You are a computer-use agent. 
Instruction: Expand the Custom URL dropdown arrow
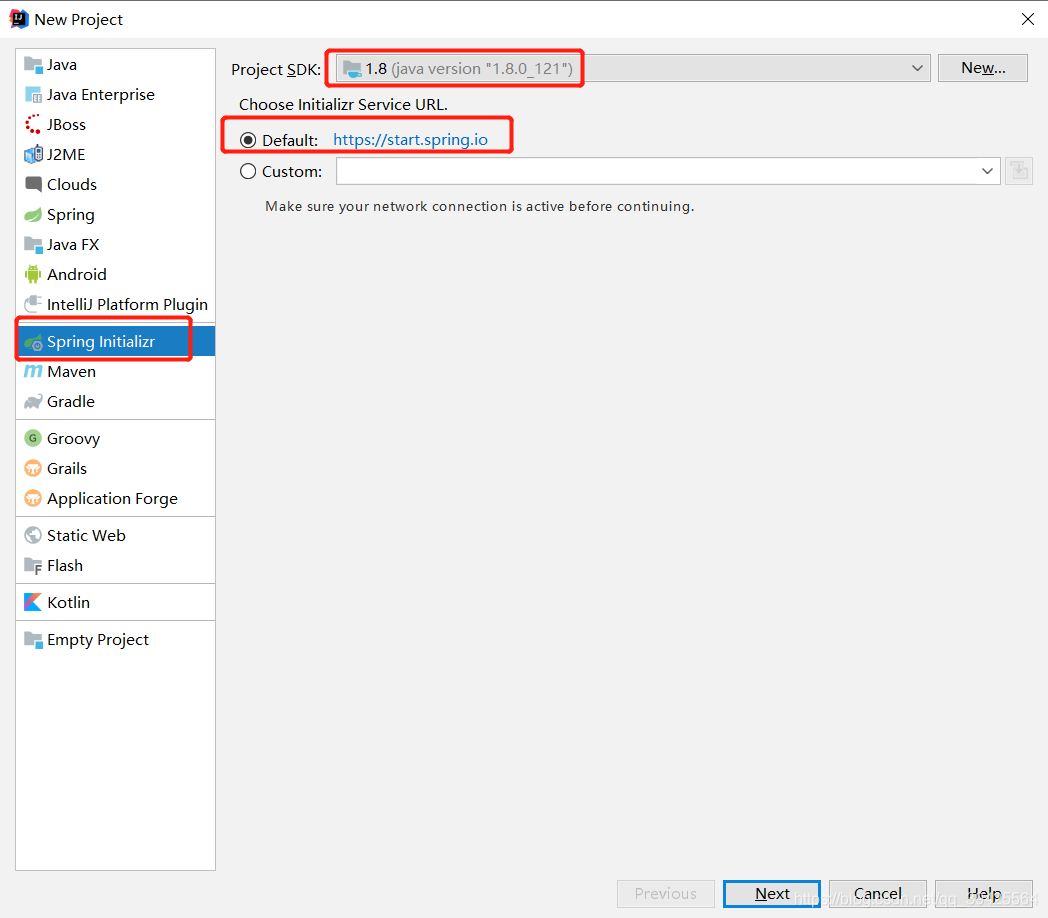click(x=987, y=171)
